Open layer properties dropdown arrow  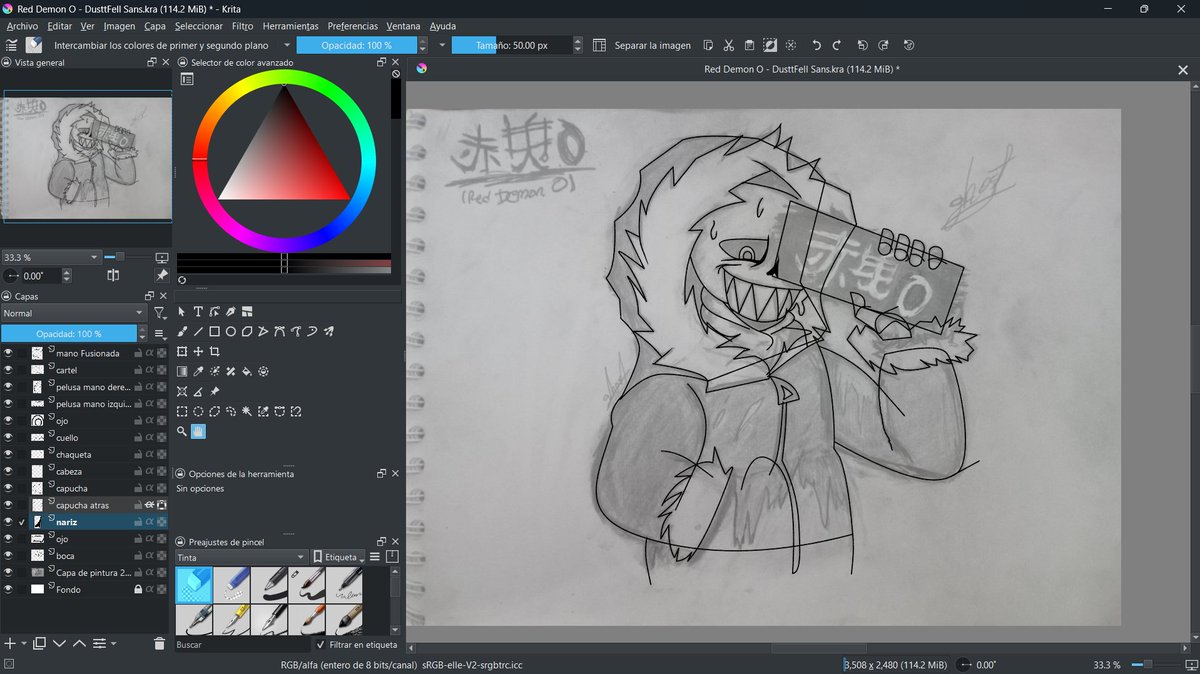tap(113, 643)
